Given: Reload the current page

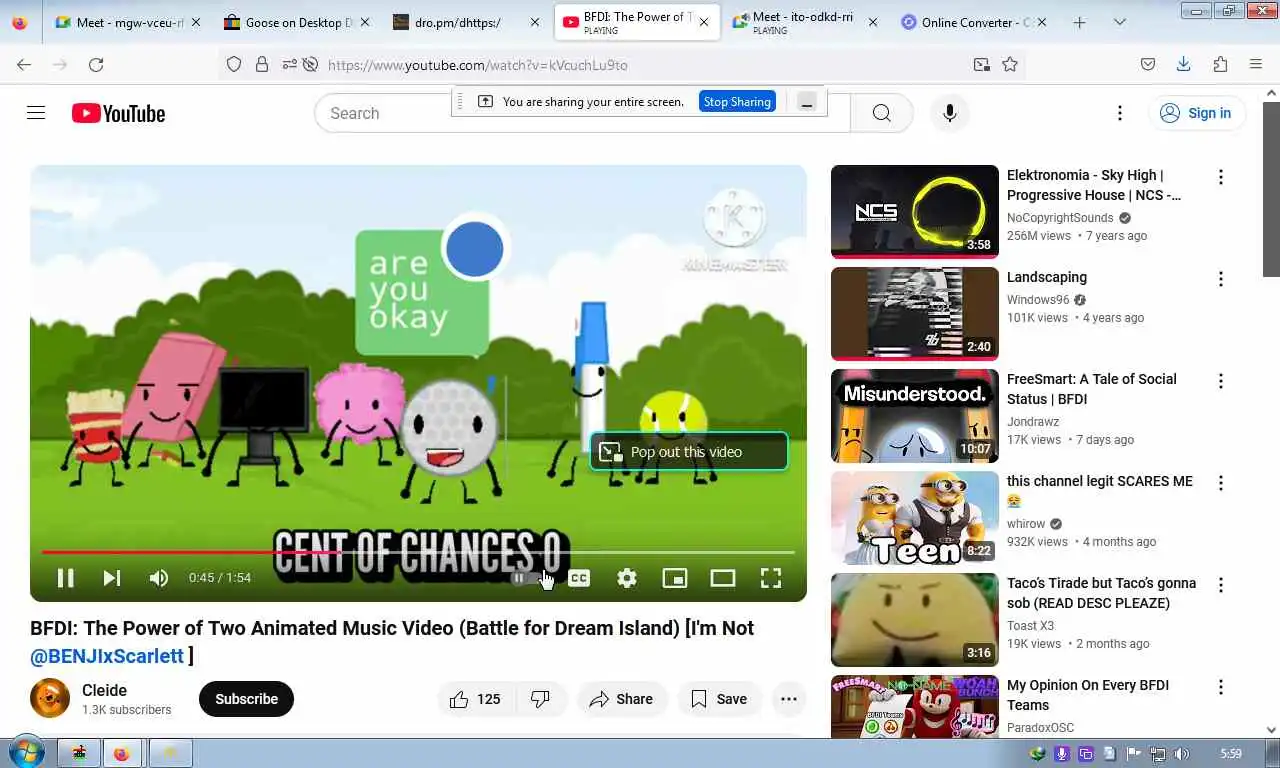Looking at the screenshot, I should [x=96, y=64].
